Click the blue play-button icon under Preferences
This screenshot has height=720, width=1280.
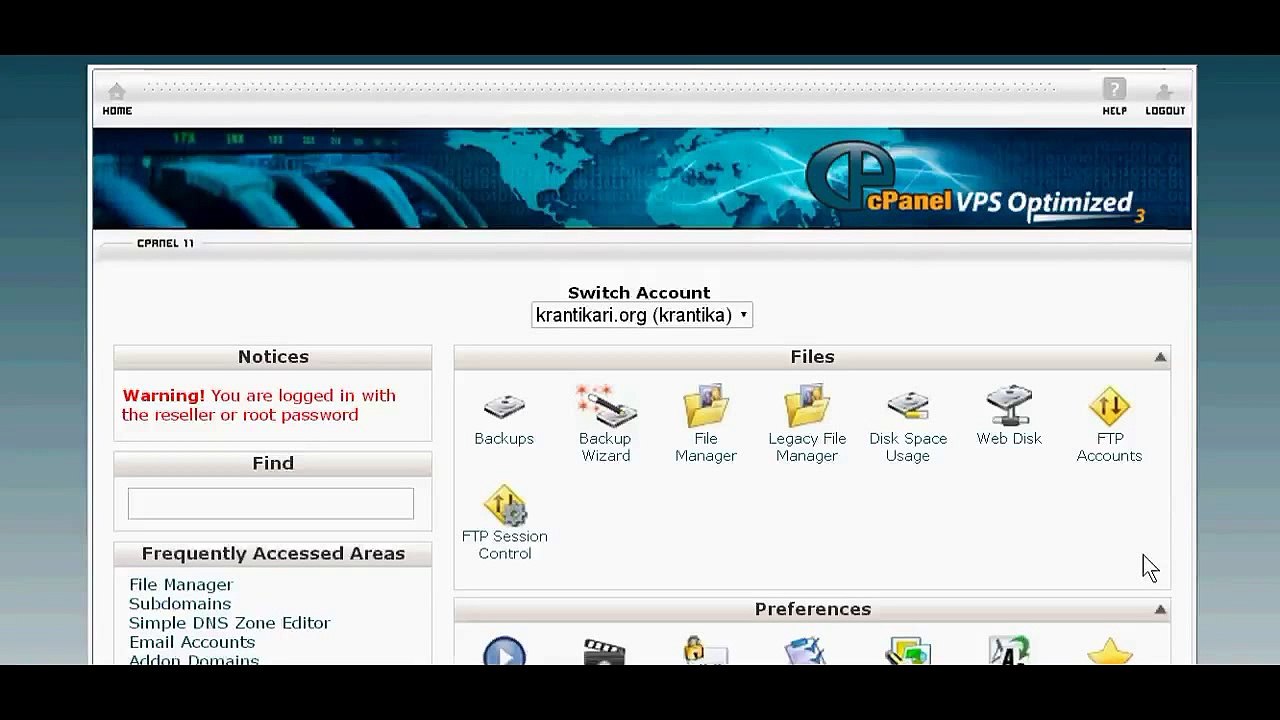pos(504,651)
